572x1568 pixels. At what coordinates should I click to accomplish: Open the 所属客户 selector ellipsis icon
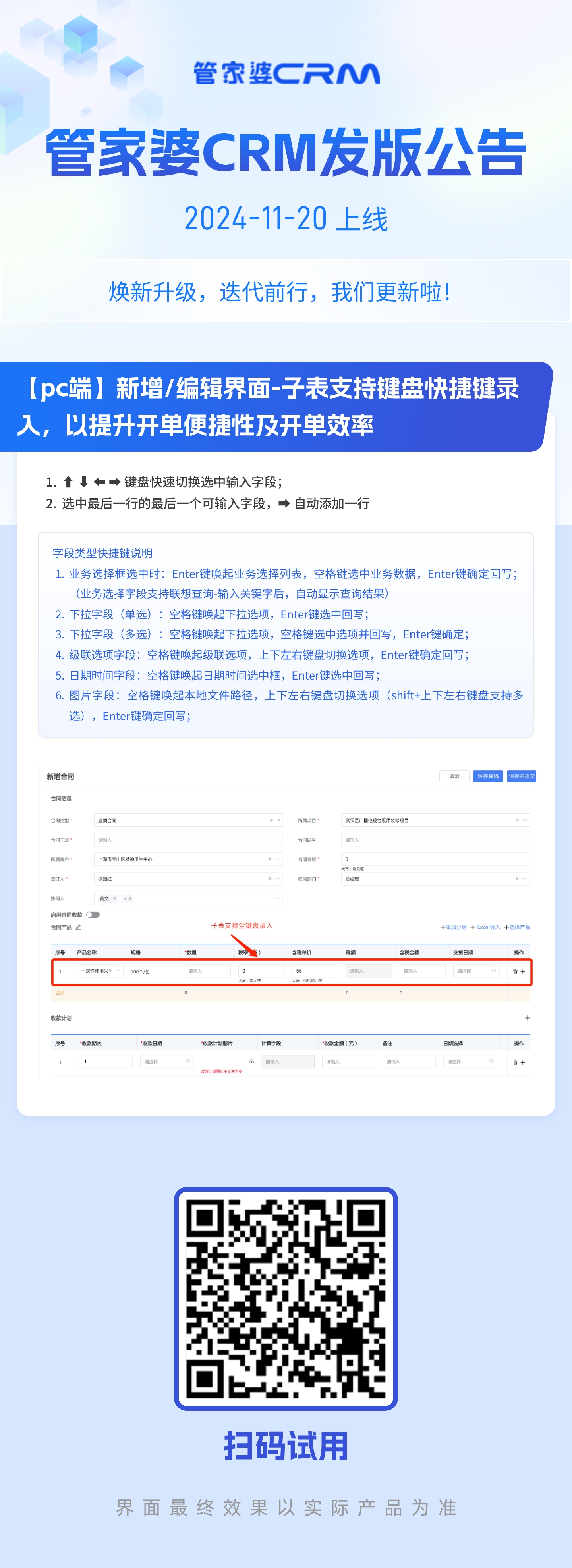pos(277,859)
